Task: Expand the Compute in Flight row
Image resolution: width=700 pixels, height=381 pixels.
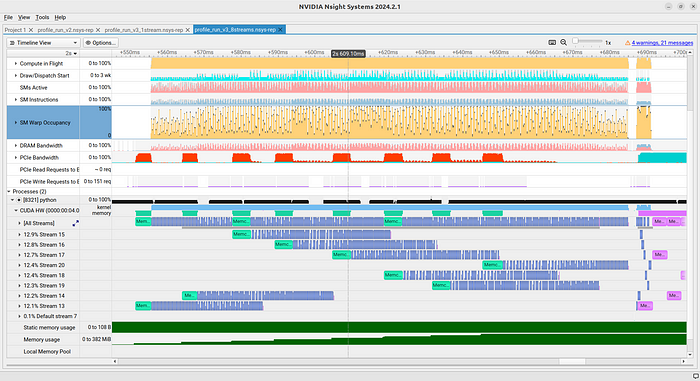Action: pyautogui.click(x=16, y=64)
